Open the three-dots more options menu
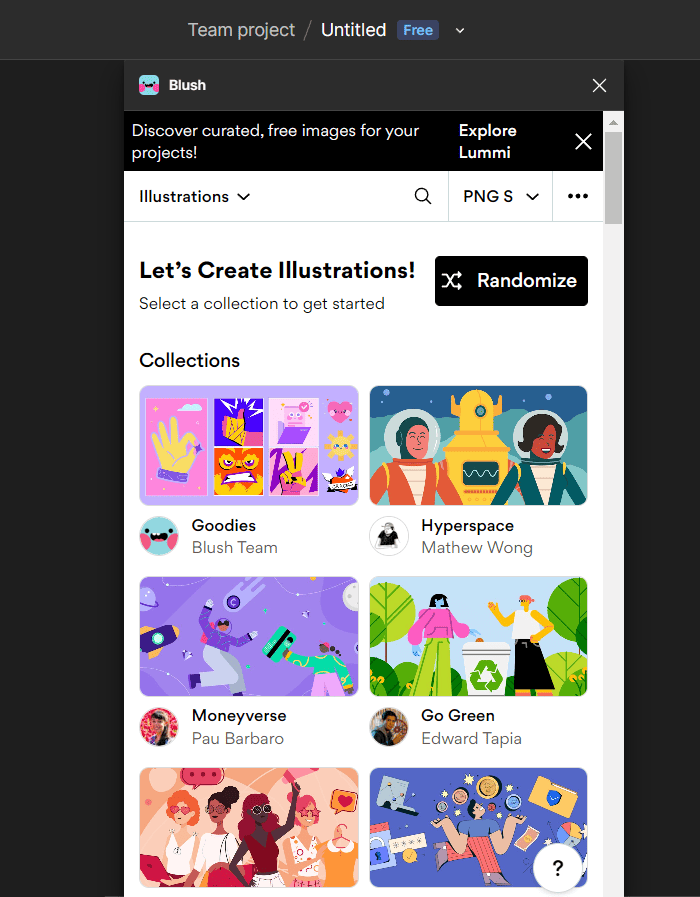 pos(578,196)
